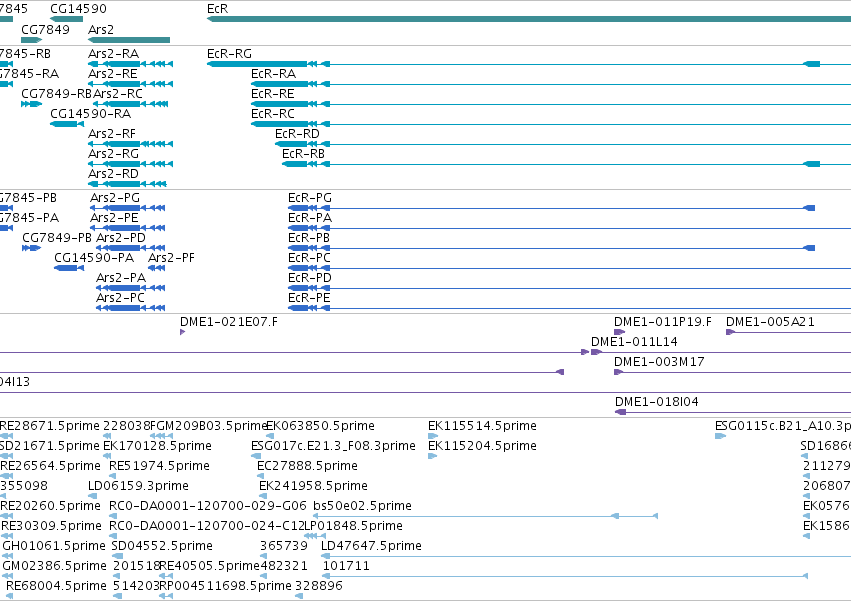The height and width of the screenshot is (601, 851).
Task: Click the Ars2-PF protein label
Action: click(x=172, y=258)
